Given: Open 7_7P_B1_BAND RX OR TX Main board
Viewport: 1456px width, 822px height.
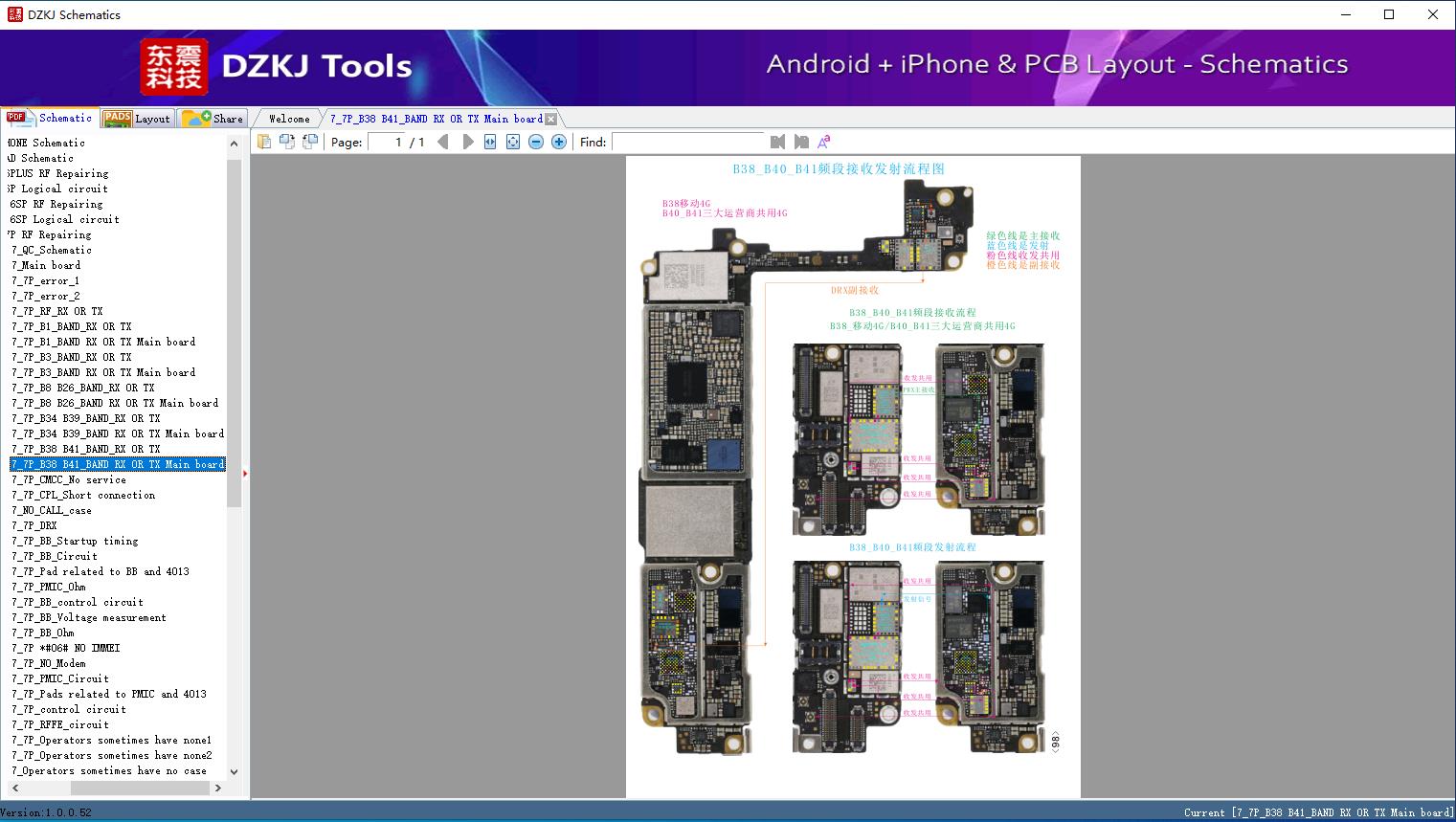Looking at the screenshot, I should (103, 342).
